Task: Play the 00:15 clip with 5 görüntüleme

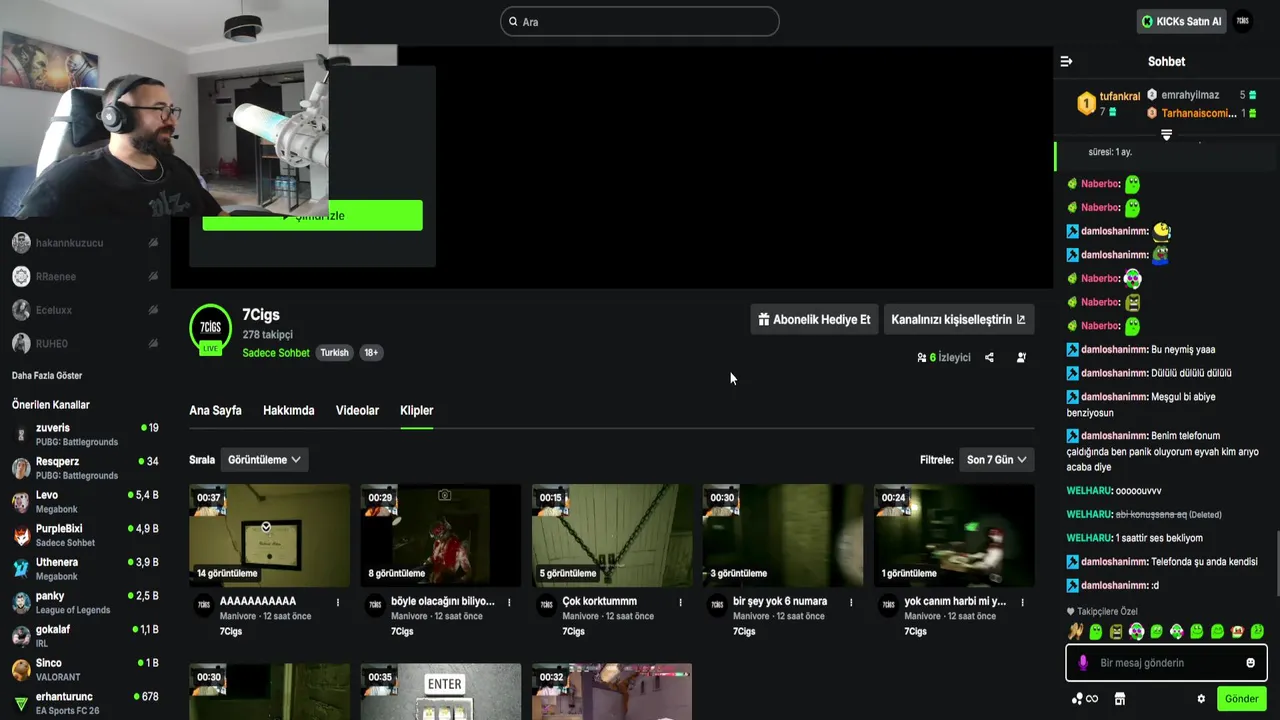Action: [x=612, y=536]
